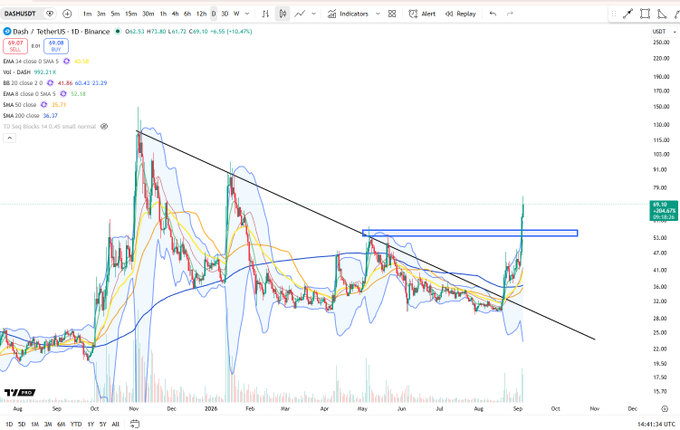Click the purple icon beside EMA 34

[66, 62]
